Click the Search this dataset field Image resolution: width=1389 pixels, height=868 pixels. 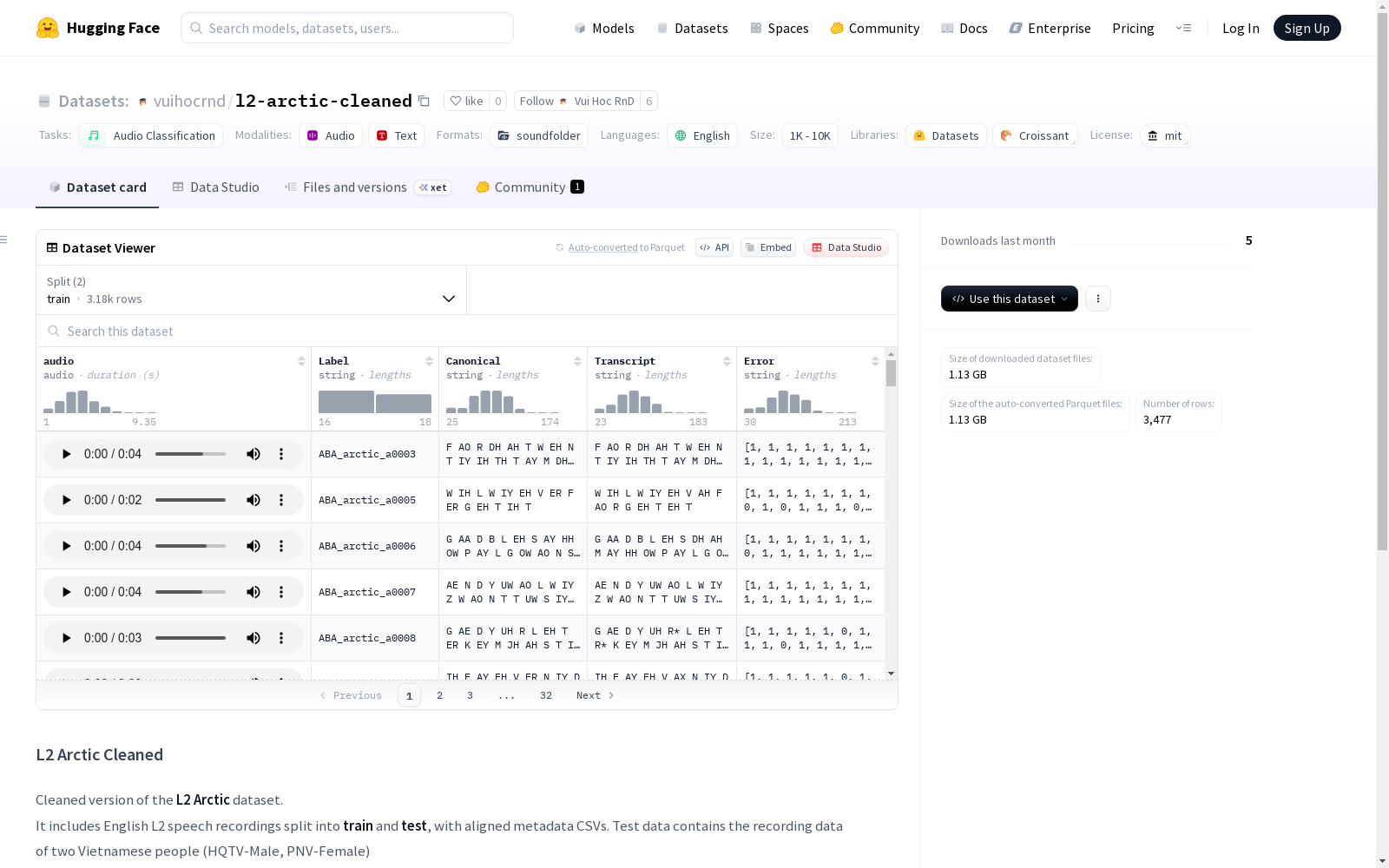467,332
